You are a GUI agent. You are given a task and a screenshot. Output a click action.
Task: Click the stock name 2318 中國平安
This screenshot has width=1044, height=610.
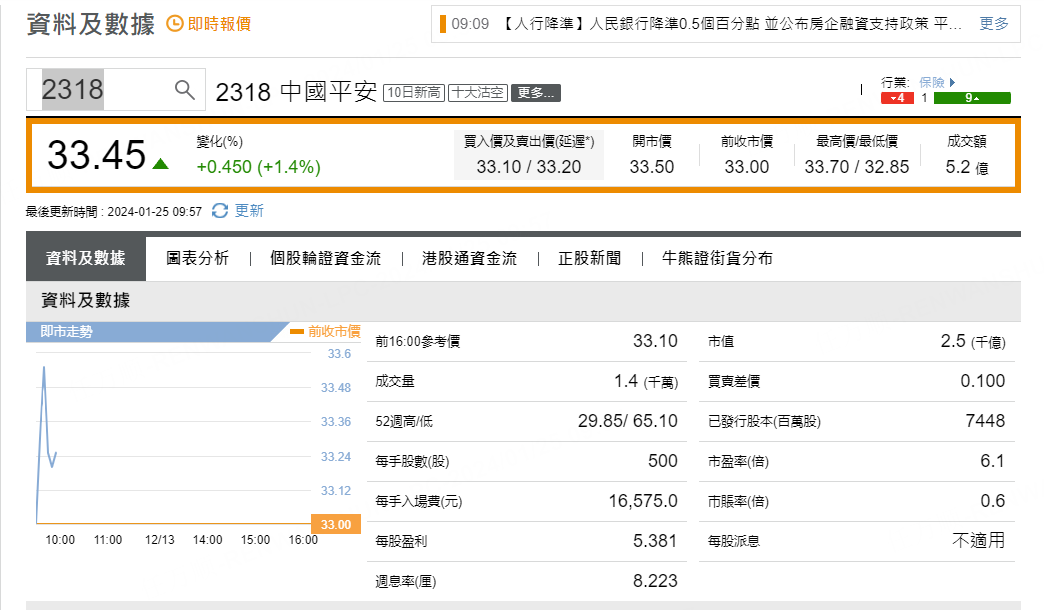[296, 92]
